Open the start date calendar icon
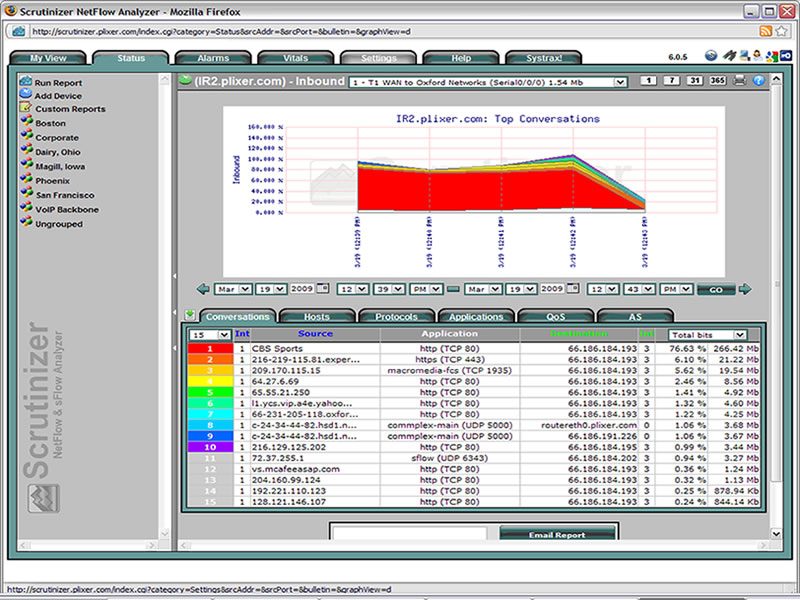This screenshot has height=600, width=800. [x=323, y=288]
